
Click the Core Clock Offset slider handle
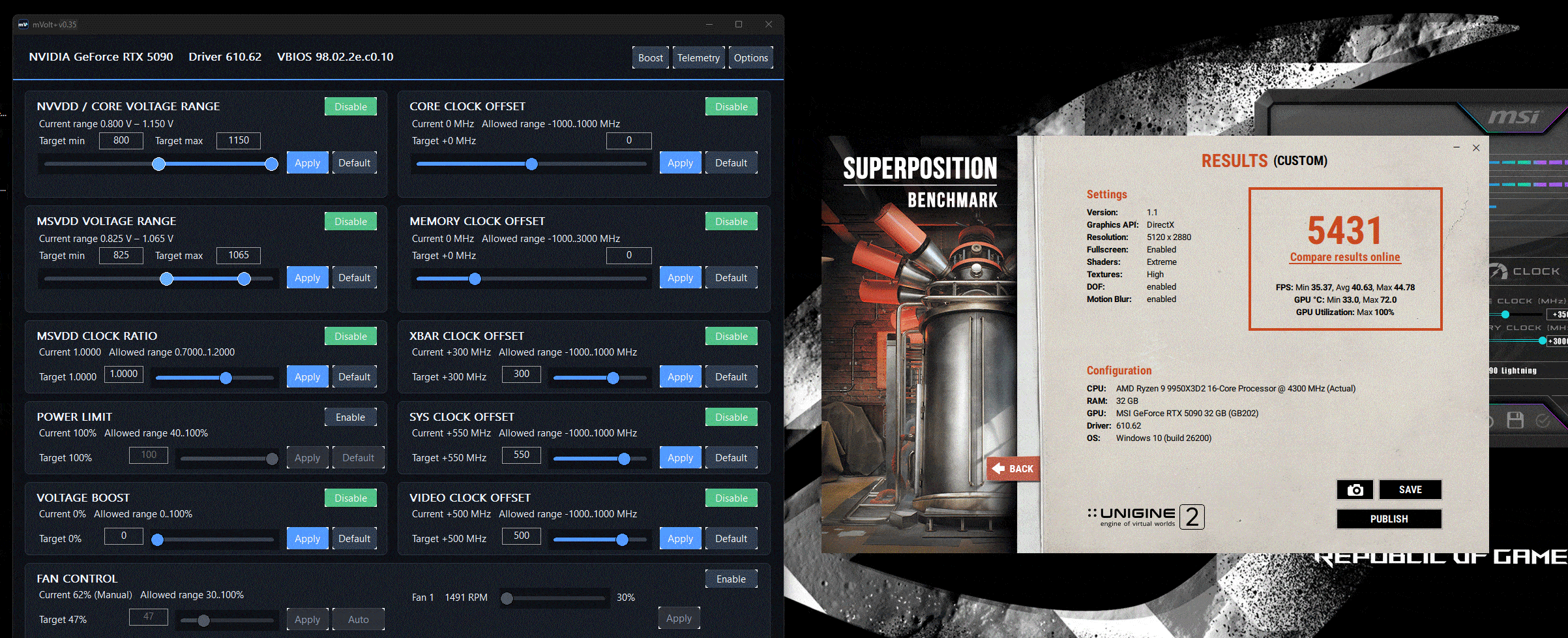coord(532,164)
